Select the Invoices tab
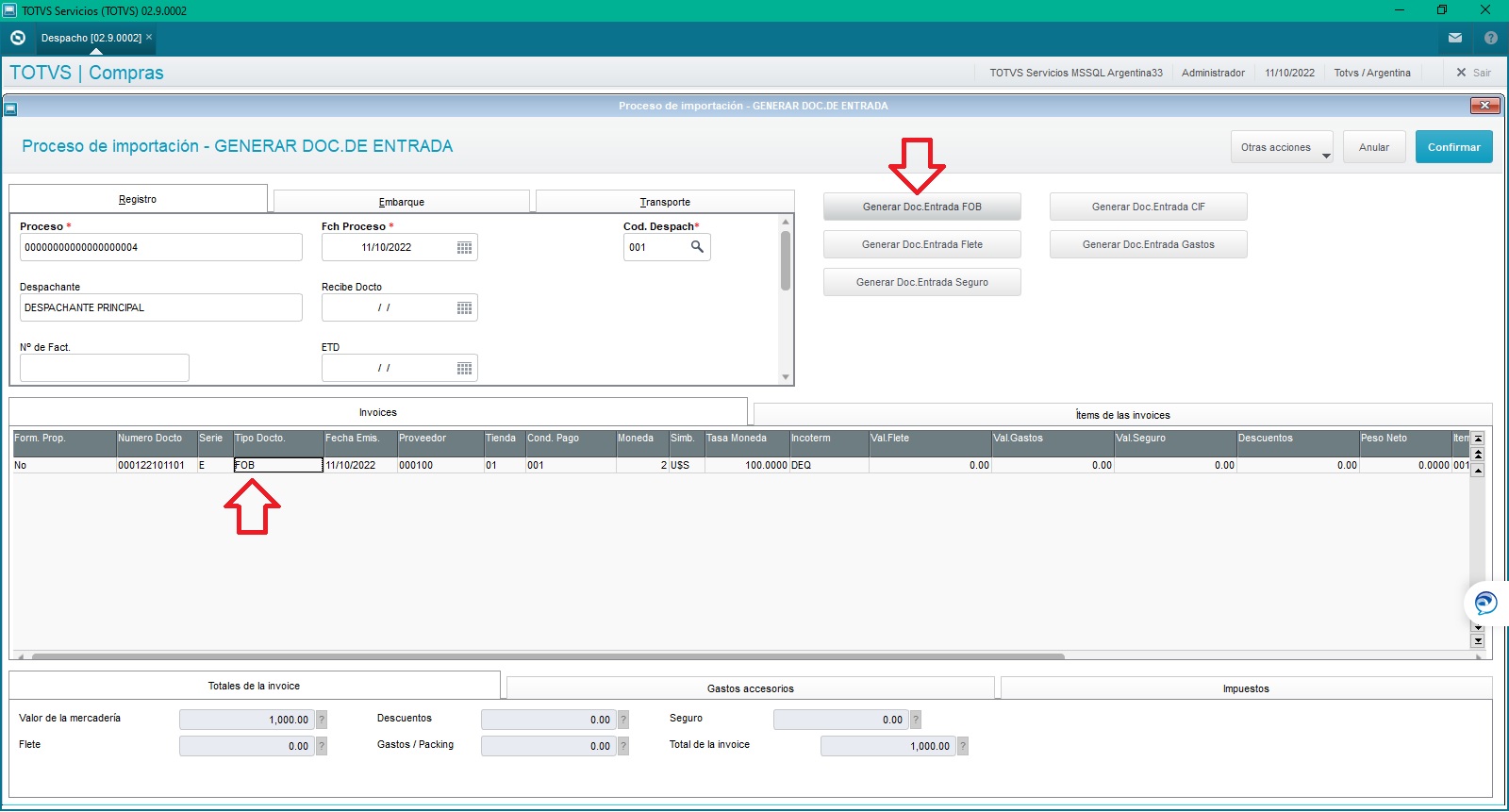The height and width of the screenshot is (812, 1509). tap(377, 412)
